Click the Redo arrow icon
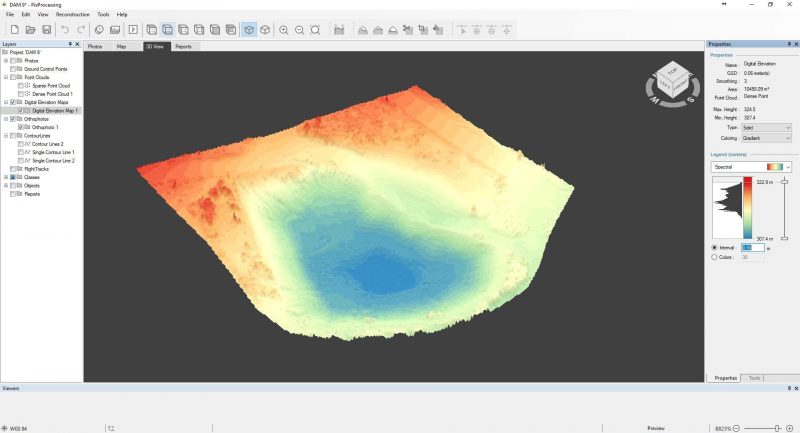 pyautogui.click(x=80, y=30)
